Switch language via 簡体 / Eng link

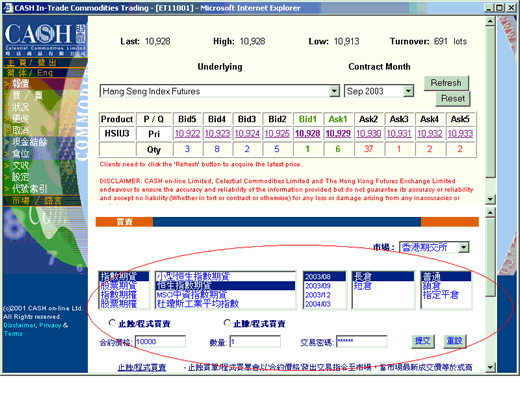point(30,73)
